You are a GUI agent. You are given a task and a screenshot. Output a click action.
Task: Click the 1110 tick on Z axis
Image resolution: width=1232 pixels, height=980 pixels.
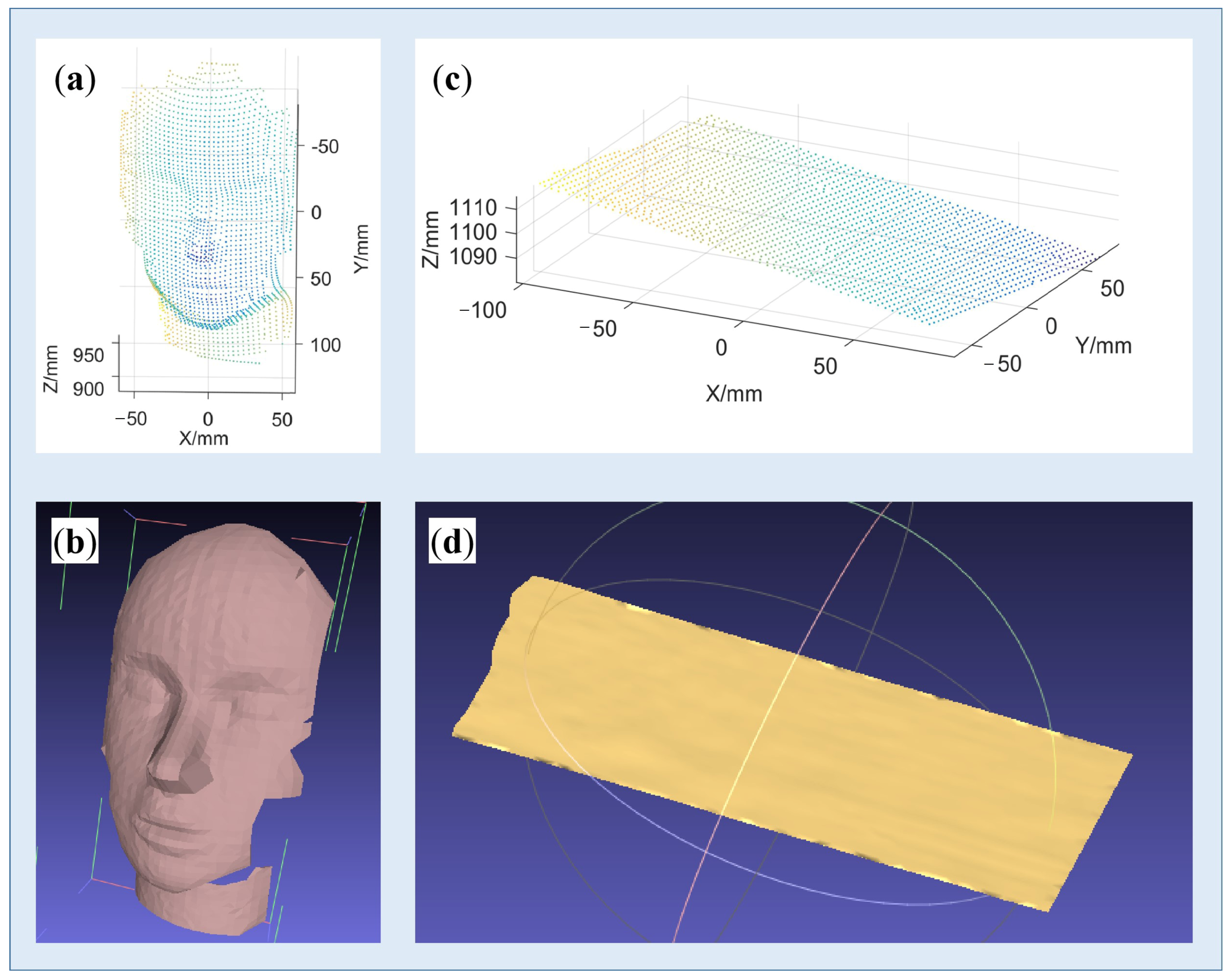click(473, 208)
